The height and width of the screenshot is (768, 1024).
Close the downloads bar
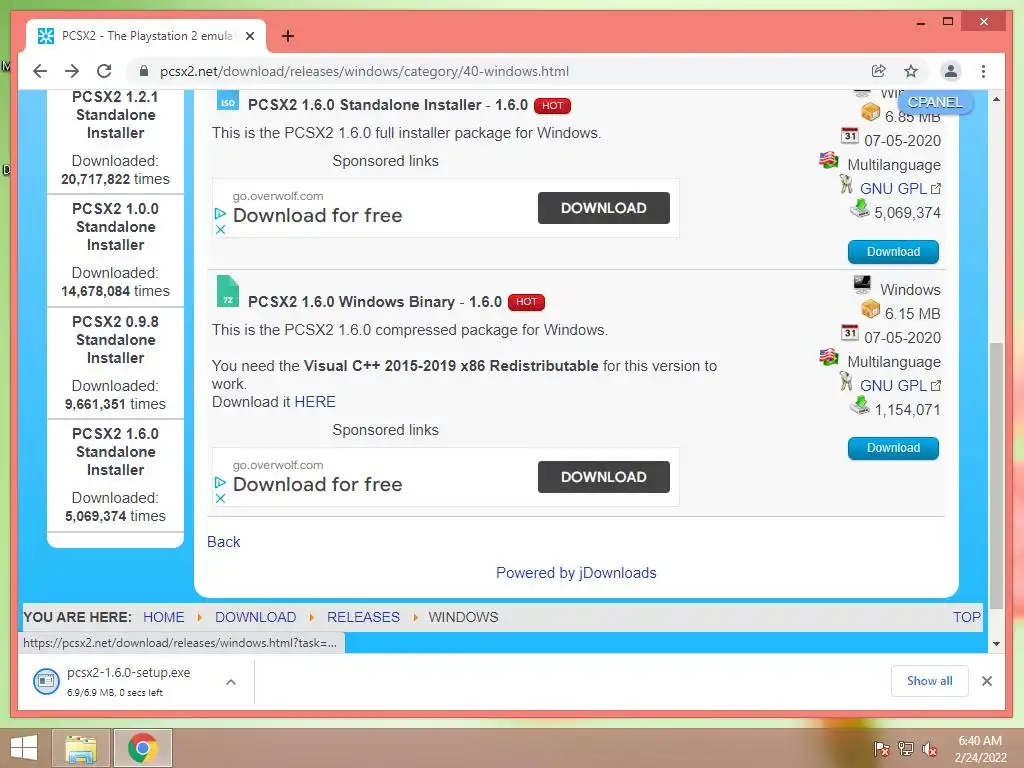pyautogui.click(x=987, y=681)
